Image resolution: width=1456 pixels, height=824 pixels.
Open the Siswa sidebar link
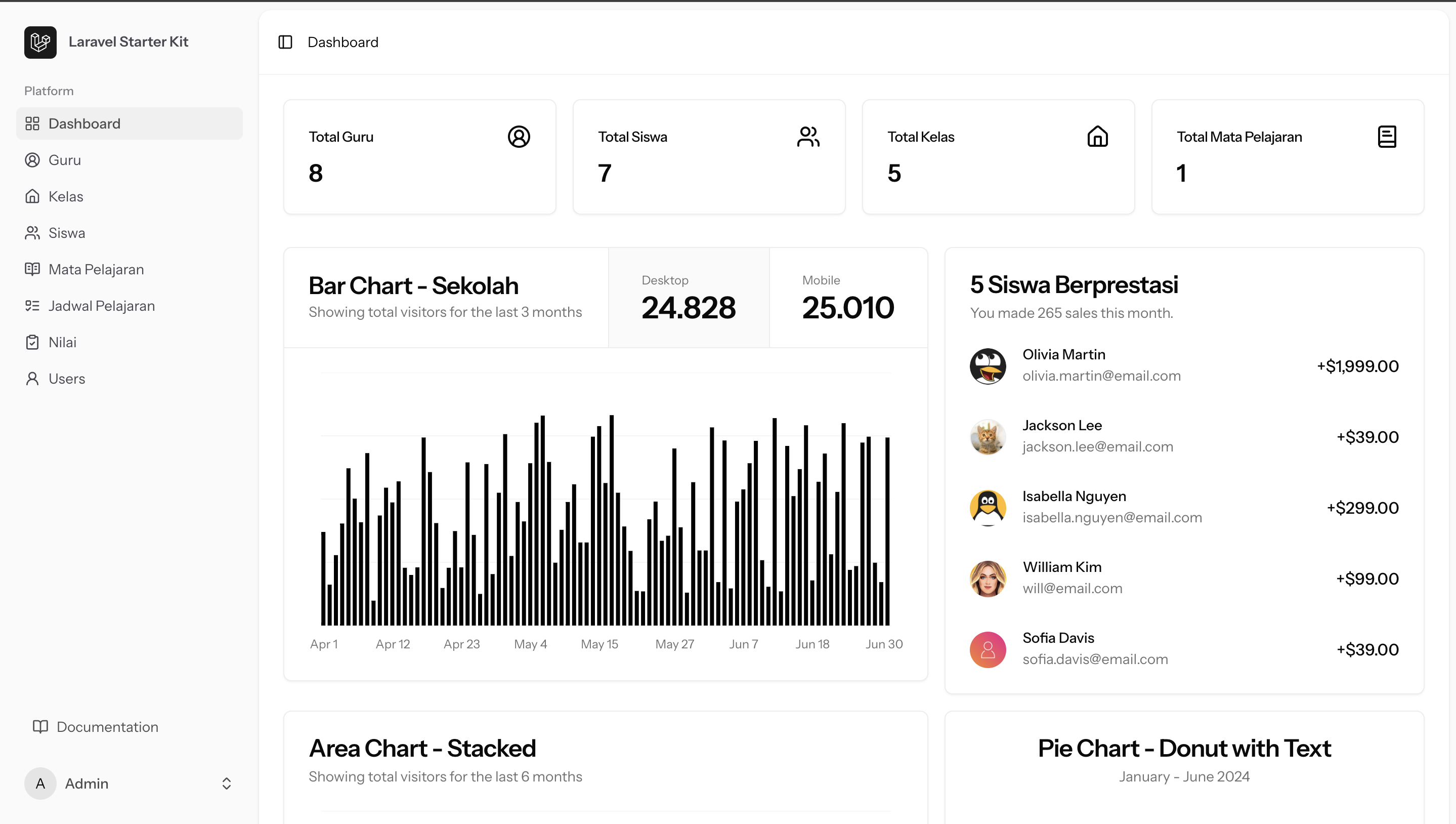coord(67,233)
